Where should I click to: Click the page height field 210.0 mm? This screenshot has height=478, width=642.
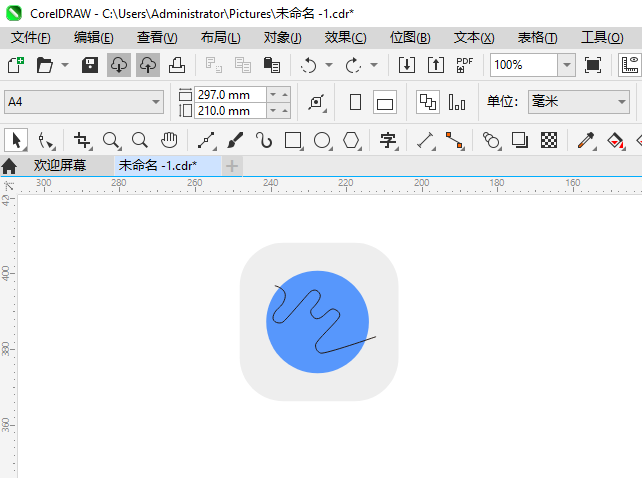pyautogui.click(x=230, y=111)
